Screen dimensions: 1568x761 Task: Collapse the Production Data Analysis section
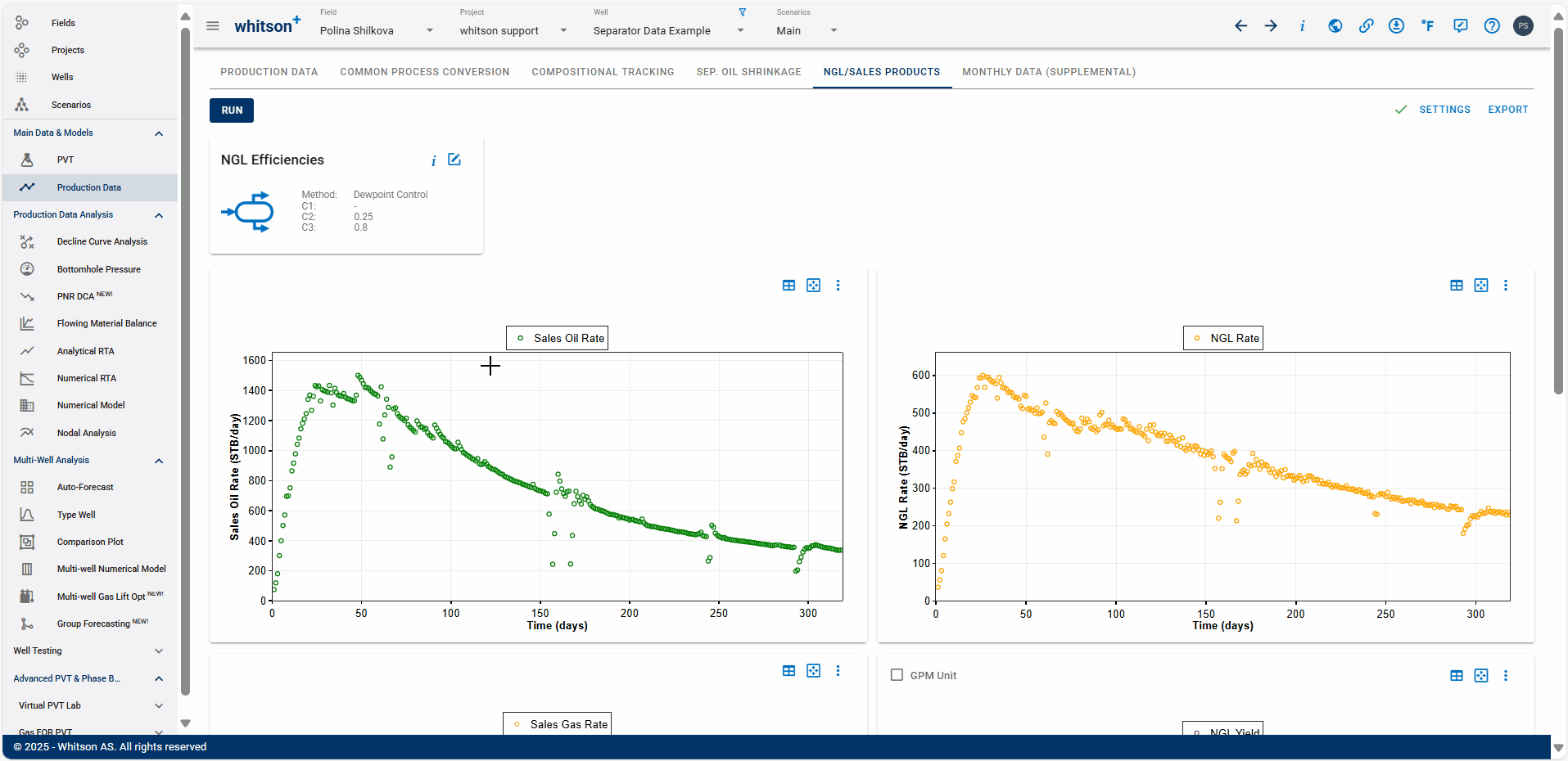click(159, 215)
